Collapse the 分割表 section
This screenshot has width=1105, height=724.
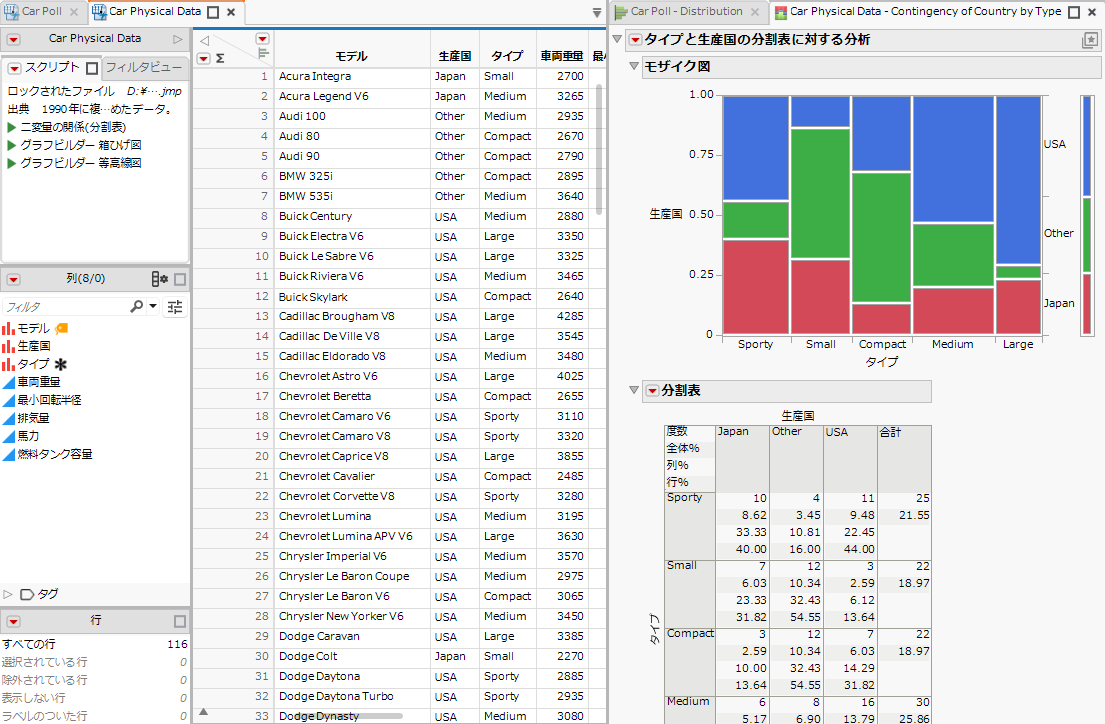point(634,390)
